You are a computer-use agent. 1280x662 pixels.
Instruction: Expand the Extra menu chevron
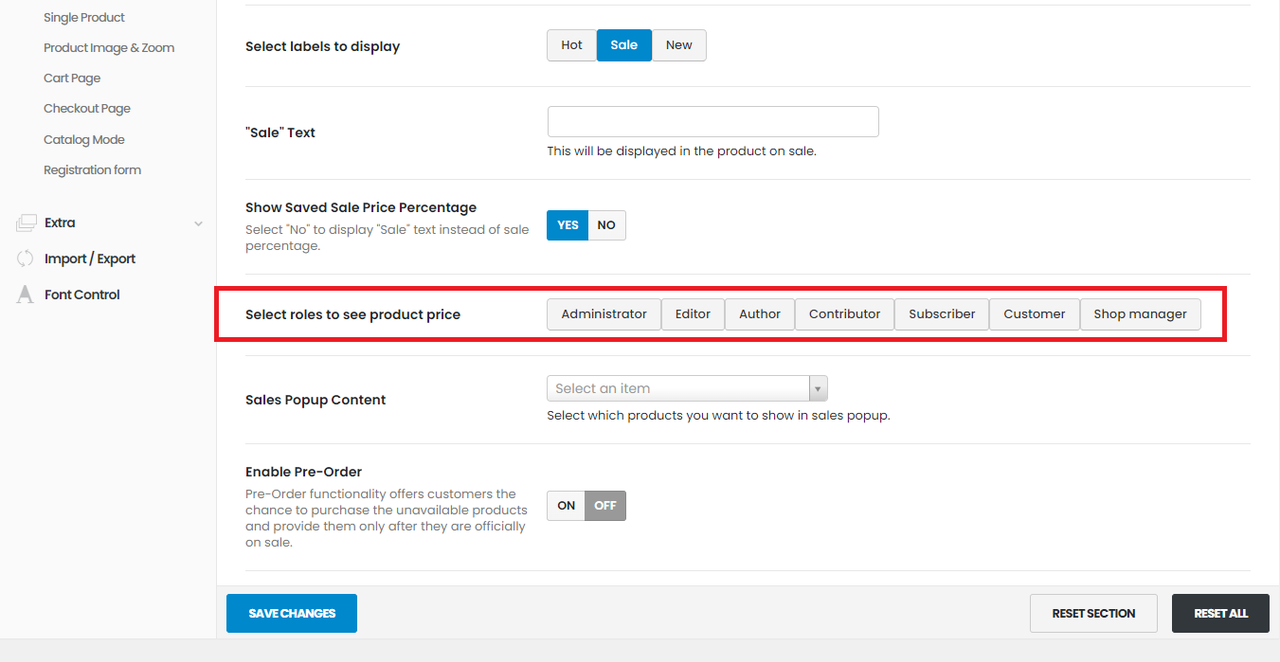[198, 224]
